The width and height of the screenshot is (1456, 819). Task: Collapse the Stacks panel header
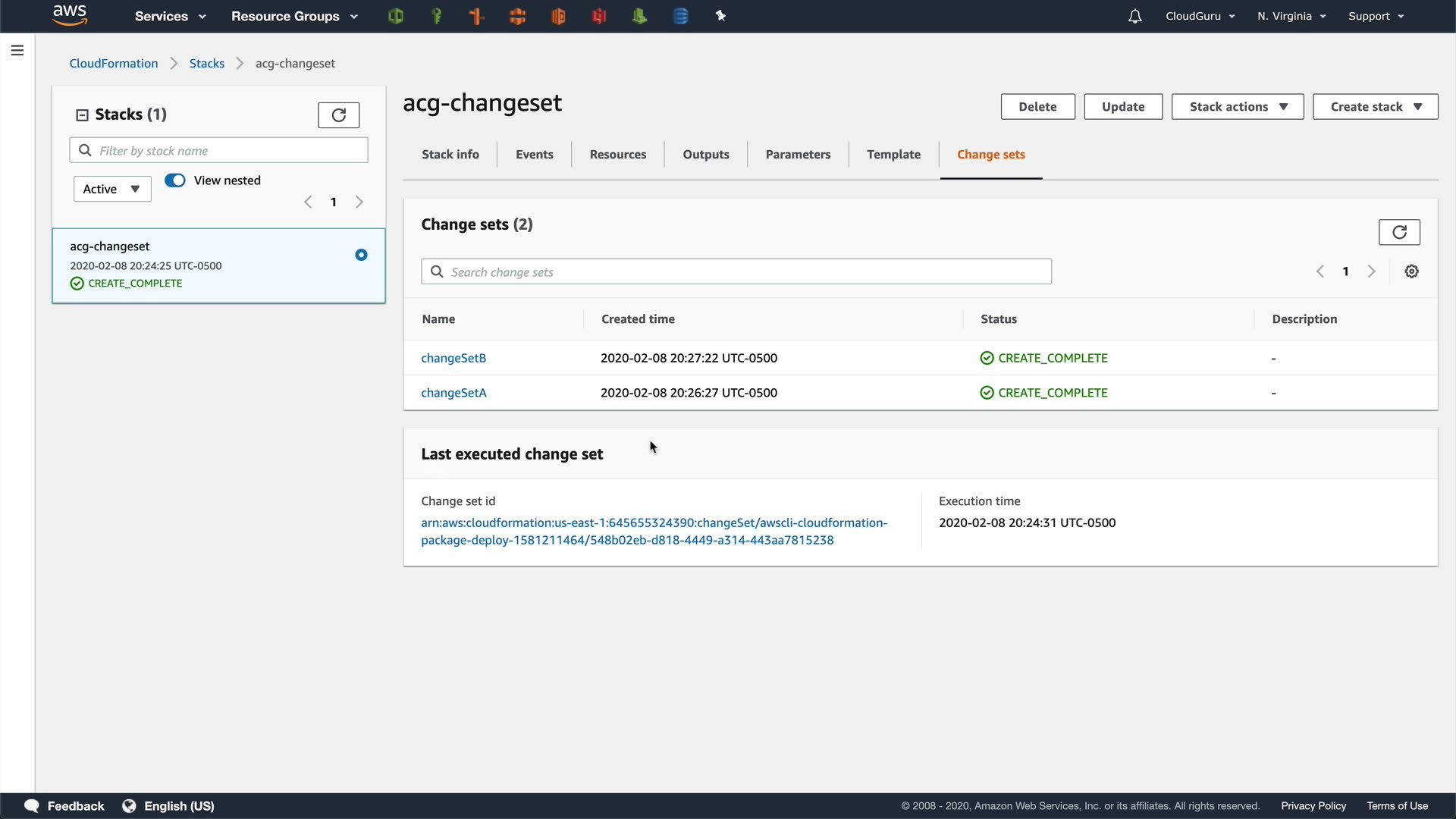pyautogui.click(x=82, y=115)
